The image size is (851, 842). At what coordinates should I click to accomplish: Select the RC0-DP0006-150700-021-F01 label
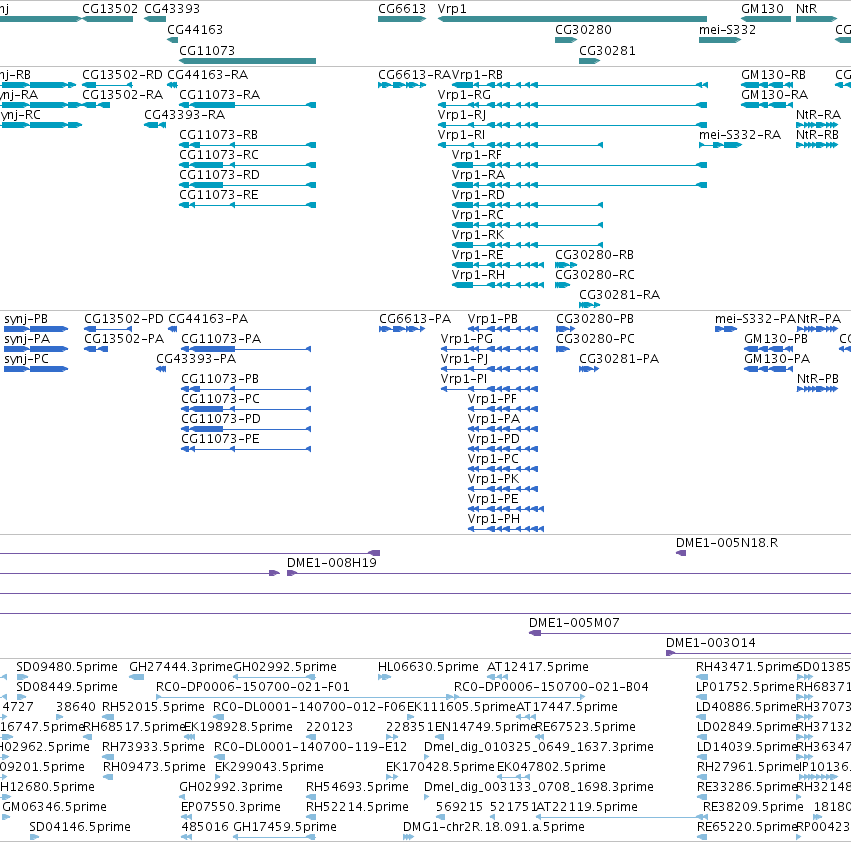pos(253,687)
